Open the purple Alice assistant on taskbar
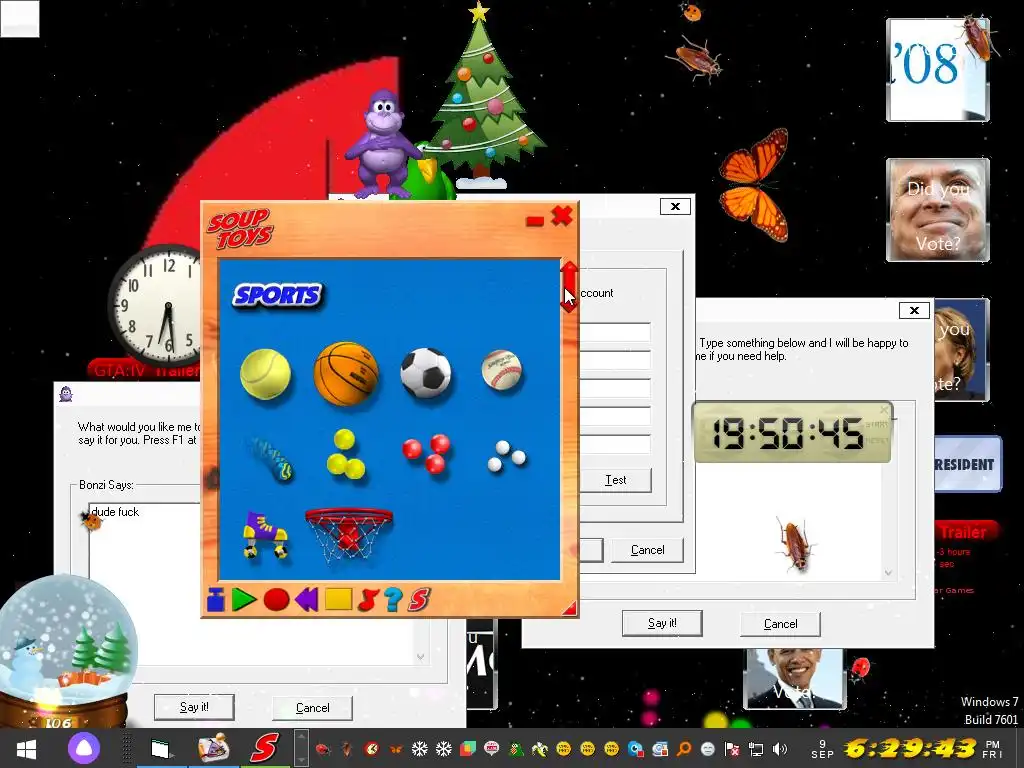1024x768 pixels. (x=84, y=748)
